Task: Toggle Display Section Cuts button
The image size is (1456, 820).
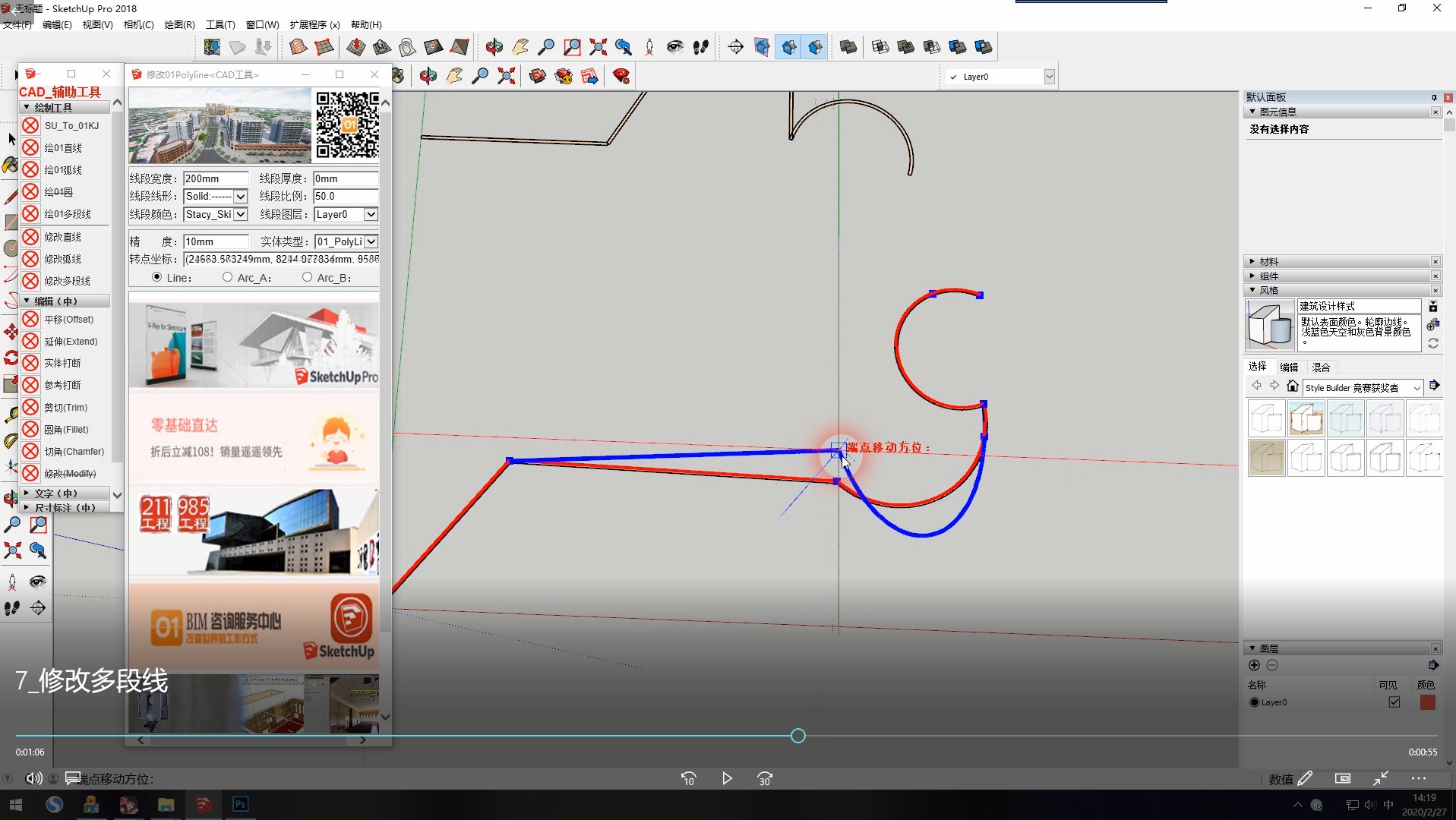Action: pyautogui.click(x=789, y=47)
